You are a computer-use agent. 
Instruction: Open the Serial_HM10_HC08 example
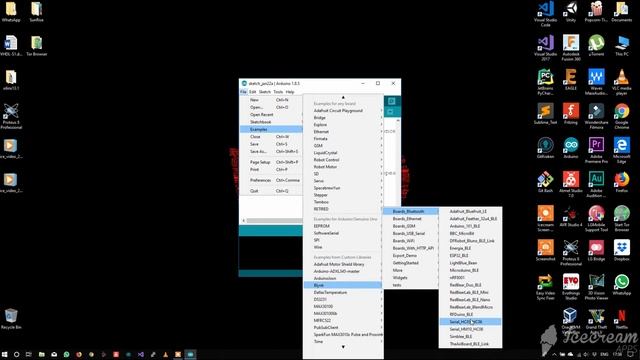pyautogui.click(x=470, y=329)
